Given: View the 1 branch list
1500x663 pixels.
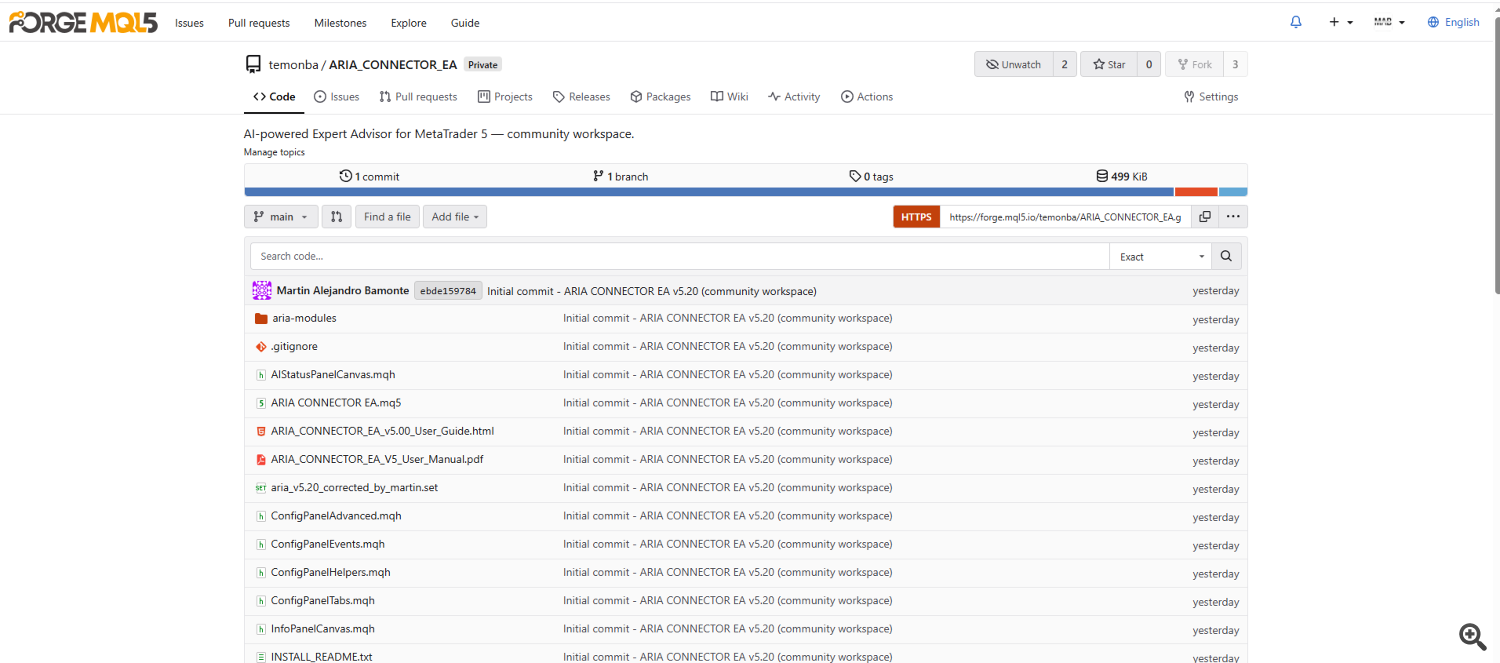Looking at the screenshot, I should (620, 176).
